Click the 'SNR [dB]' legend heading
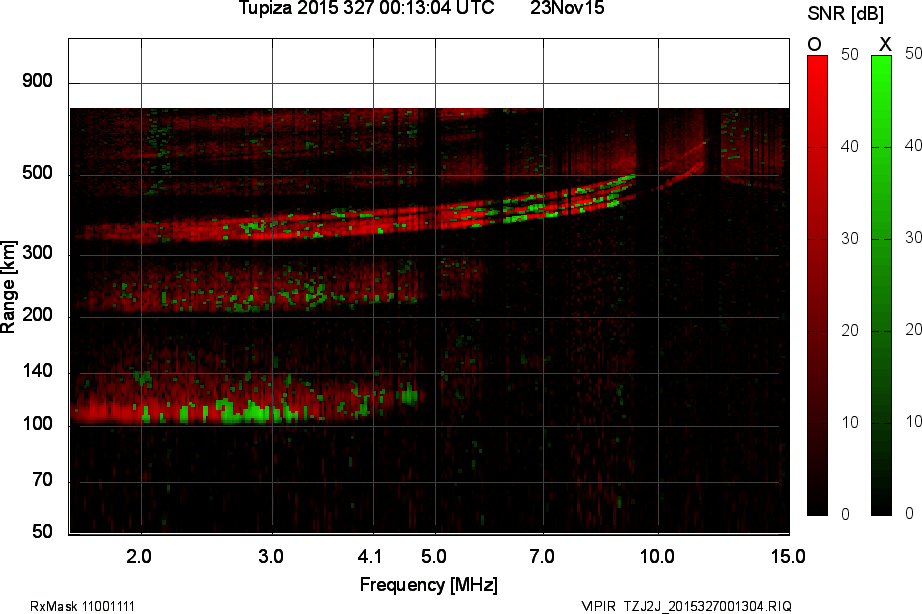922x614 pixels. point(846,13)
